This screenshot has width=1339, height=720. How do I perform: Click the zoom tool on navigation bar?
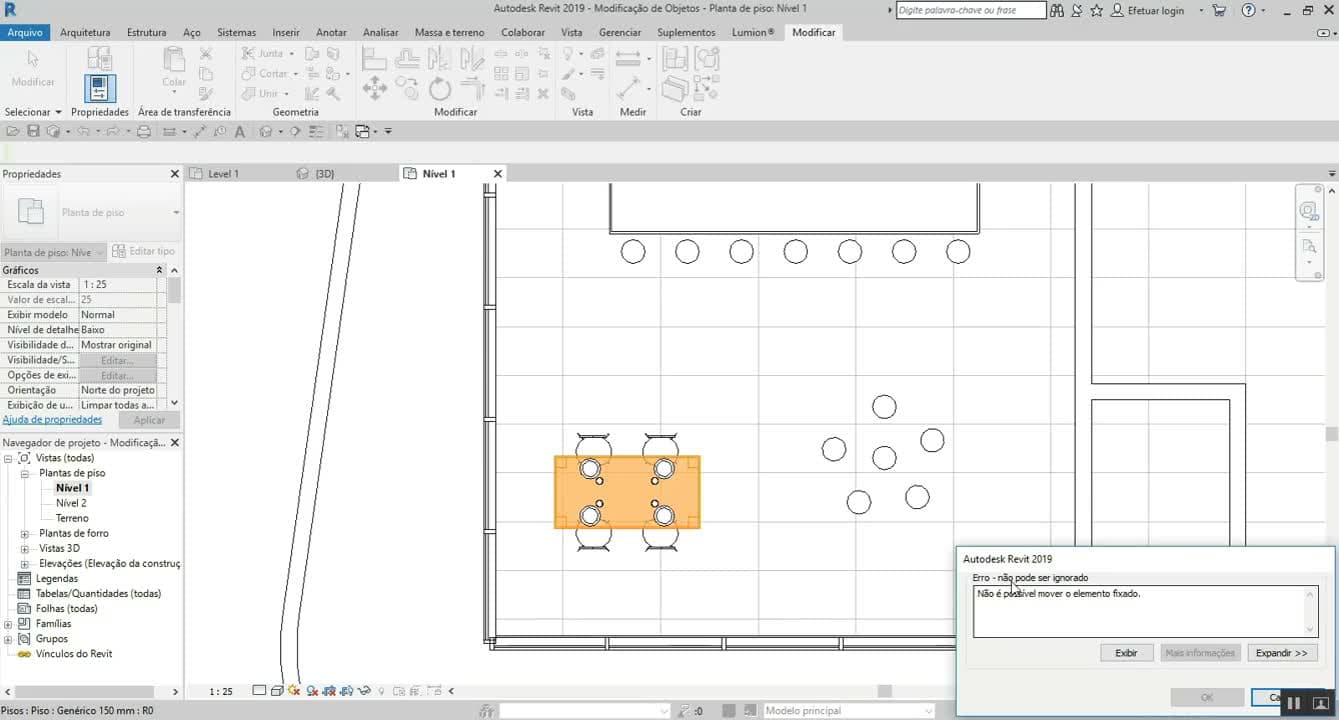pyautogui.click(x=1309, y=245)
